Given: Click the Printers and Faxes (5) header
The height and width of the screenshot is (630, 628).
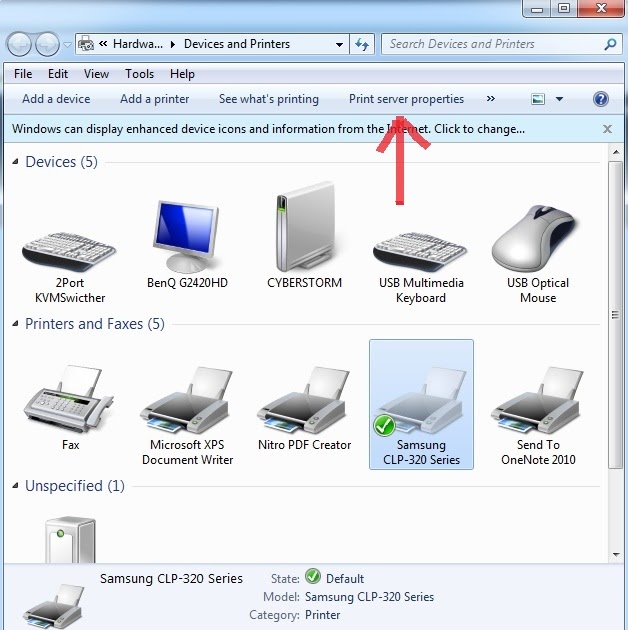Looking at the screenshot, I should (95, 324).
